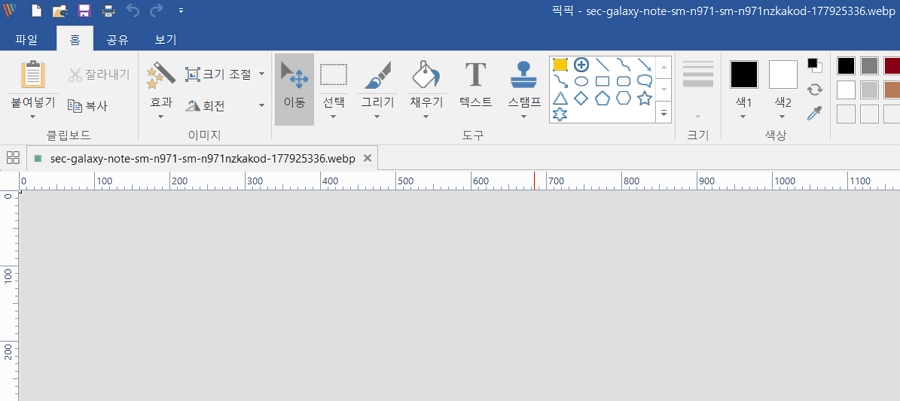Click the new document icon in title bar
The width and height of the screenshot is (900, 401).
click(36, 10)
